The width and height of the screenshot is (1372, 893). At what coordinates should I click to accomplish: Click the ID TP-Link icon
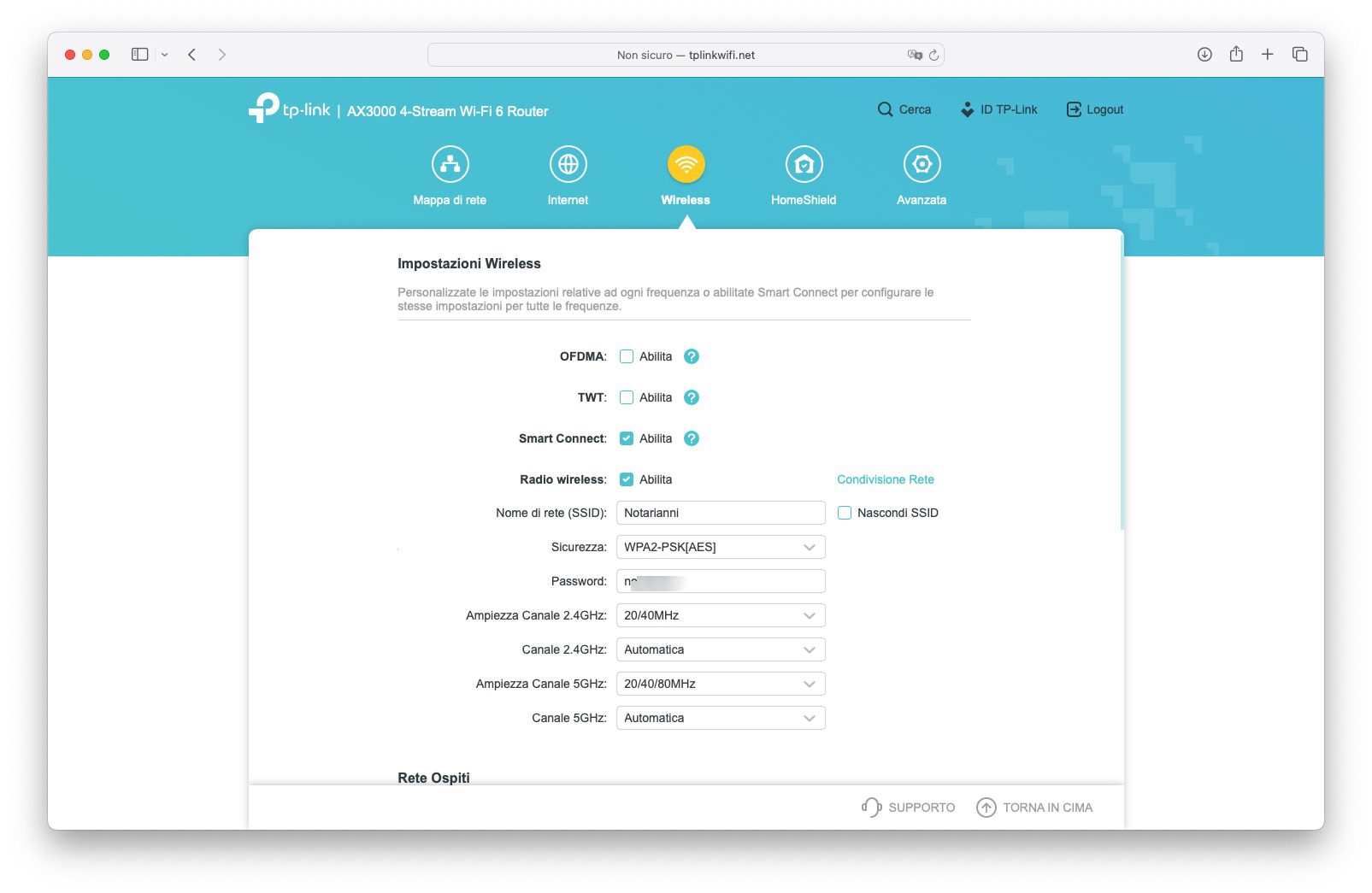tap(967, 109)
